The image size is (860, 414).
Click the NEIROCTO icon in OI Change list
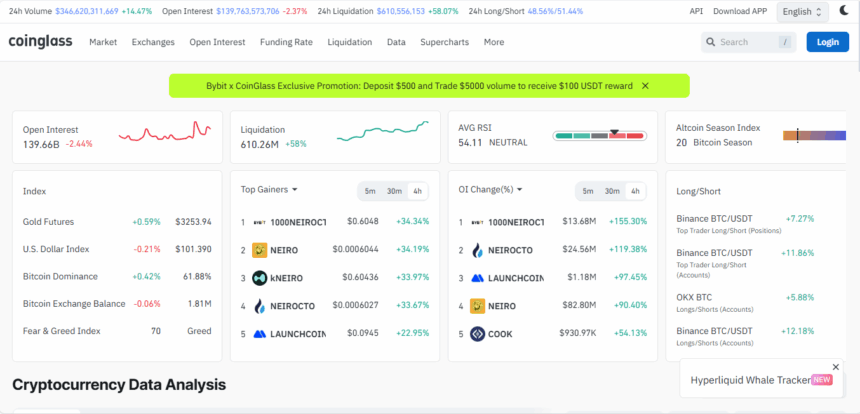pyautogui.click(x=477, y=250)
